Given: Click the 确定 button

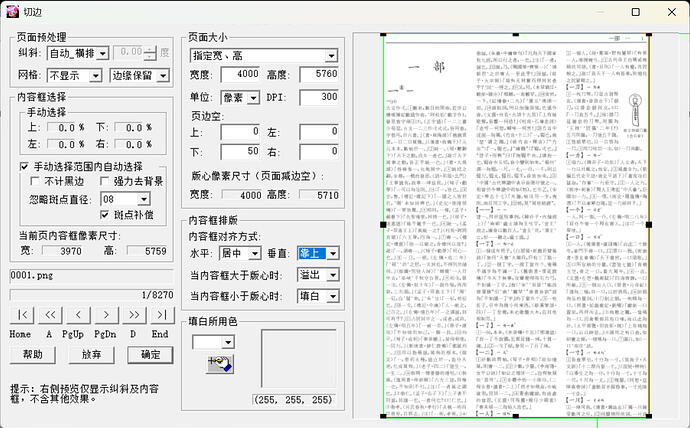Looking at the screenshot, I should tap(150, 355).
